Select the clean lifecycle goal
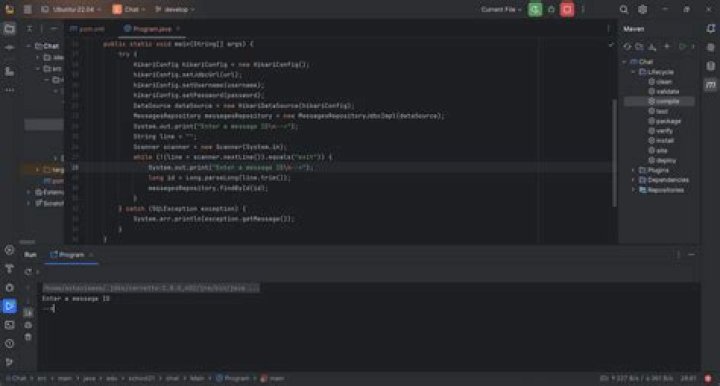The width and height of the screenshot is (720, 386). (660, 82)
